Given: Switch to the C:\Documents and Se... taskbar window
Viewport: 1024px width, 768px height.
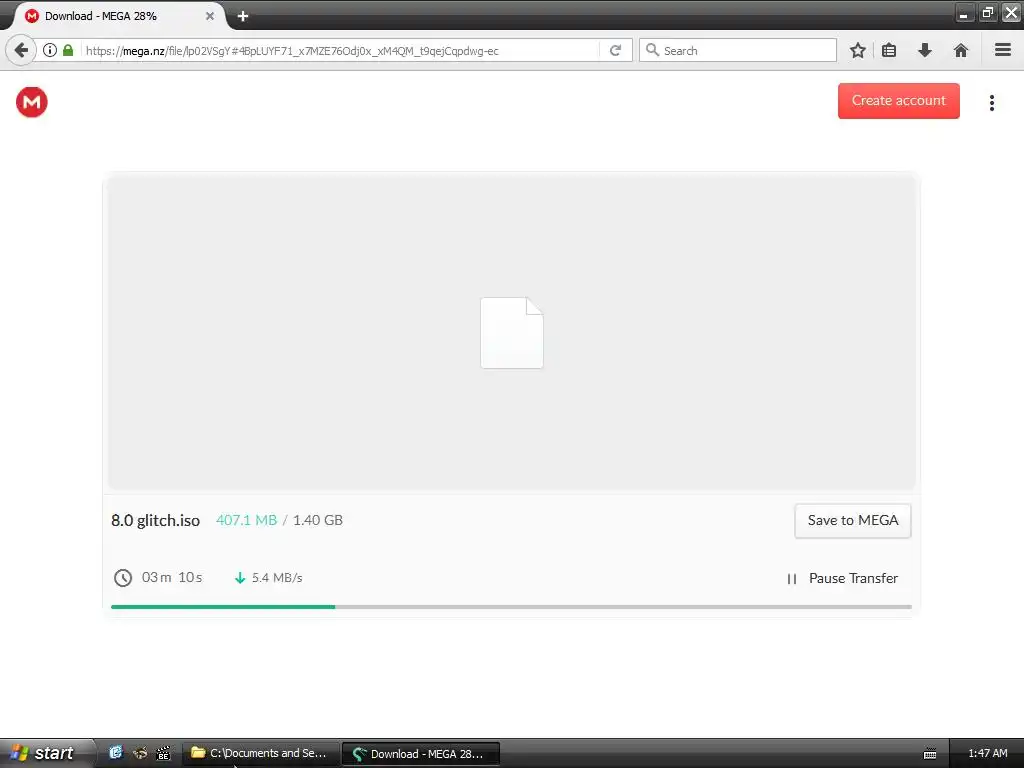Looking at the screenshot, I should click(x=260, y=753).
